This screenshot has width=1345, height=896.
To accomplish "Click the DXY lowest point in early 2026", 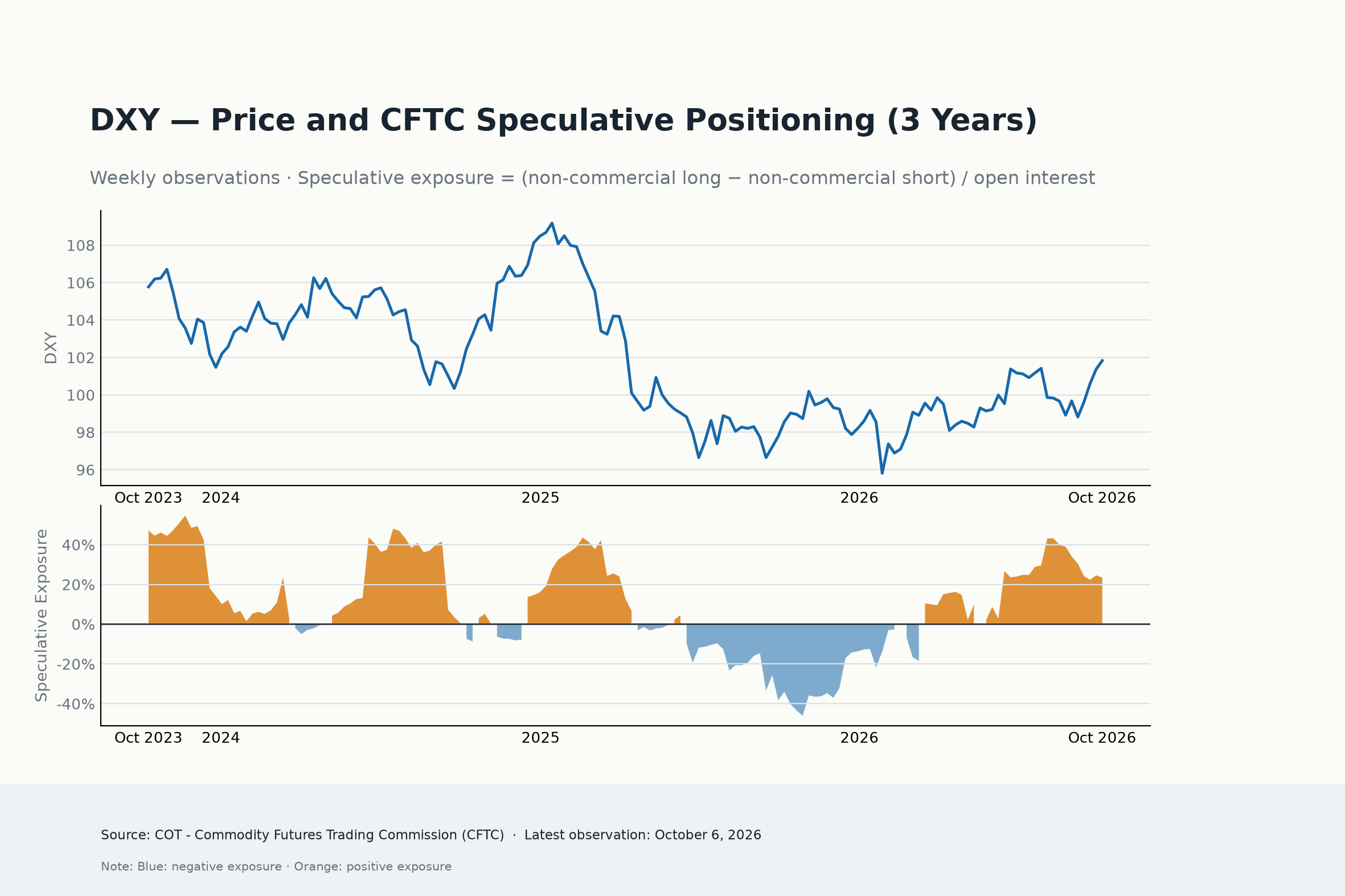I will [882, 473].
